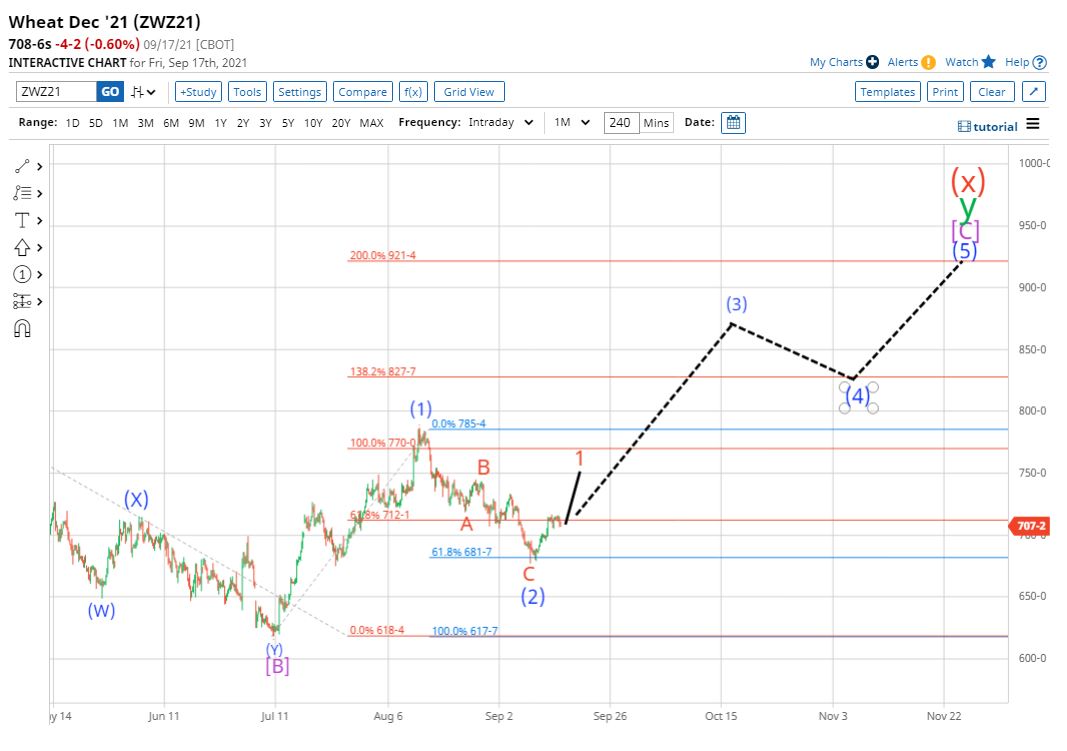Click the 0.0% 785-4 retracement label
This screenshot has width=1067, height=751.
pyautogui.click(x=459, y=423)
